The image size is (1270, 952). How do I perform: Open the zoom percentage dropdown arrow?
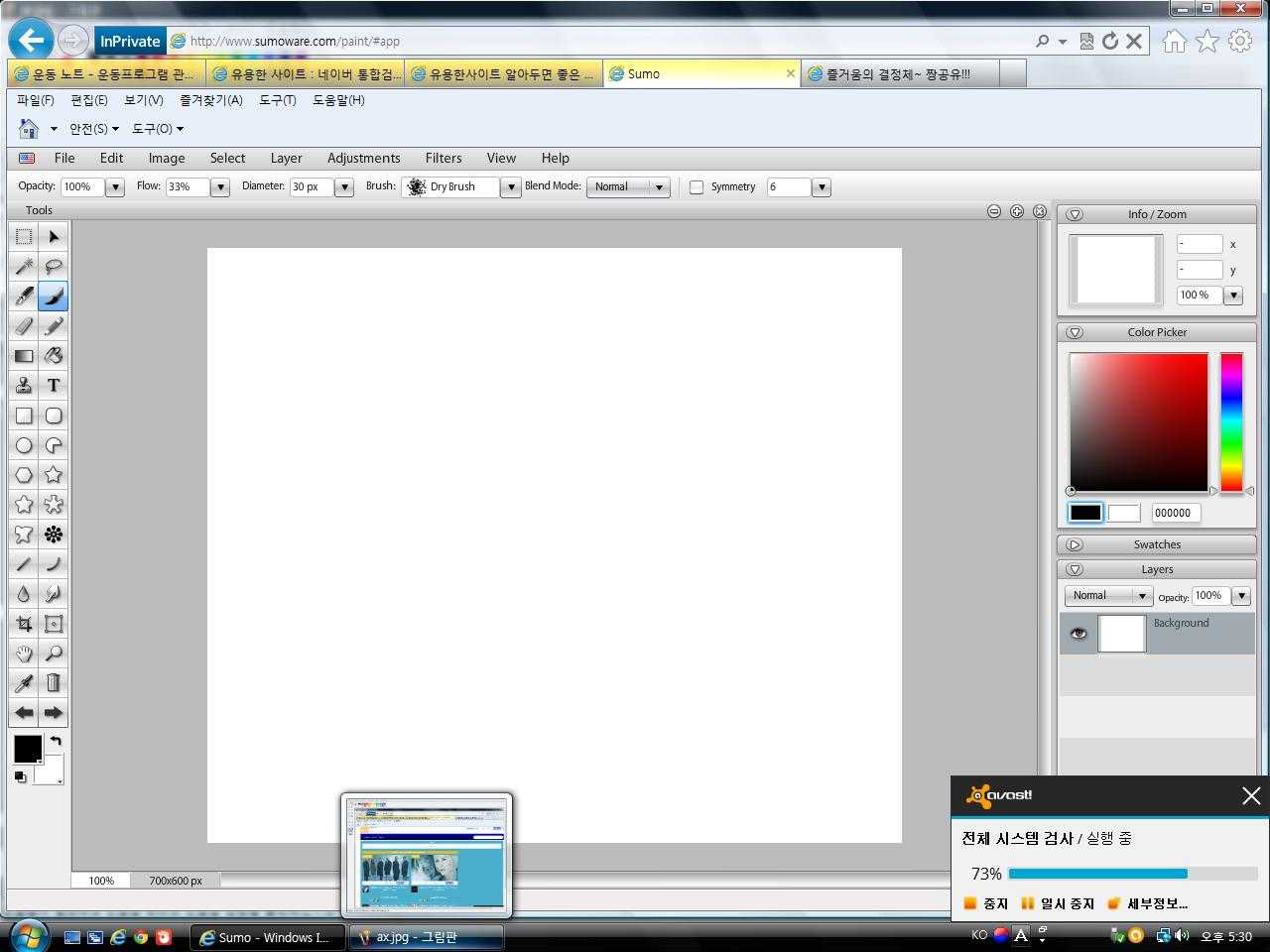point(1233,296)
